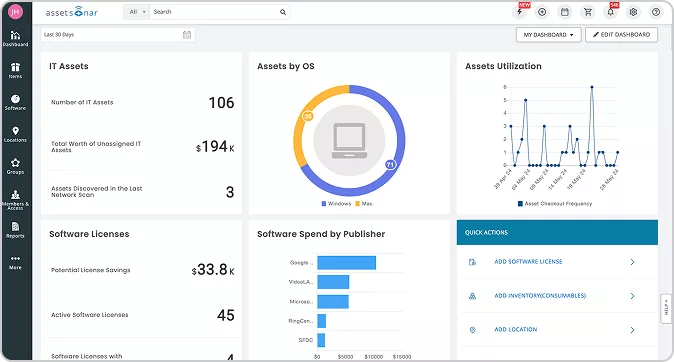674x362 pixels.
Task: Open the Help side tab
Action: (x=666, y=308)
